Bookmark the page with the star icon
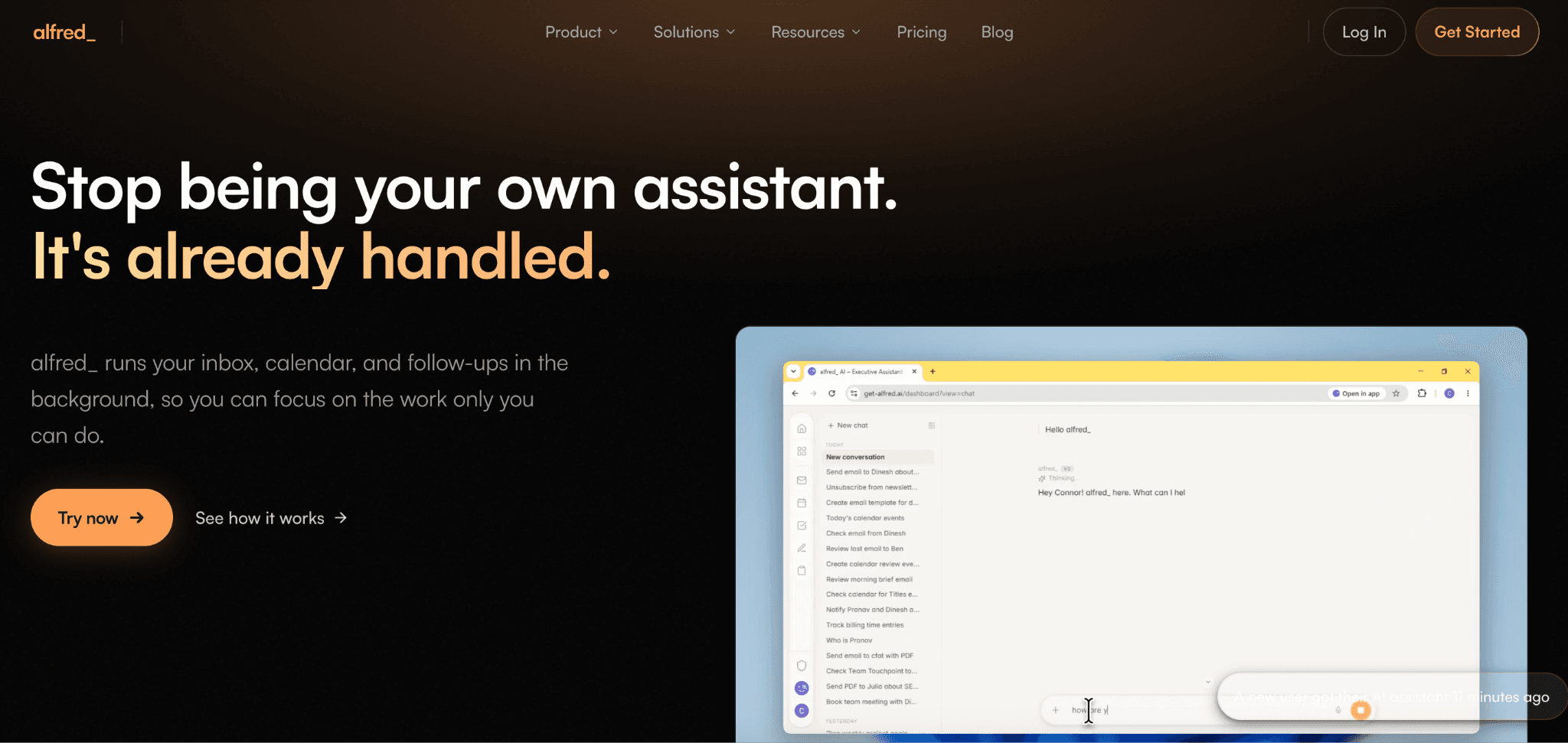 coord(1396,393)
